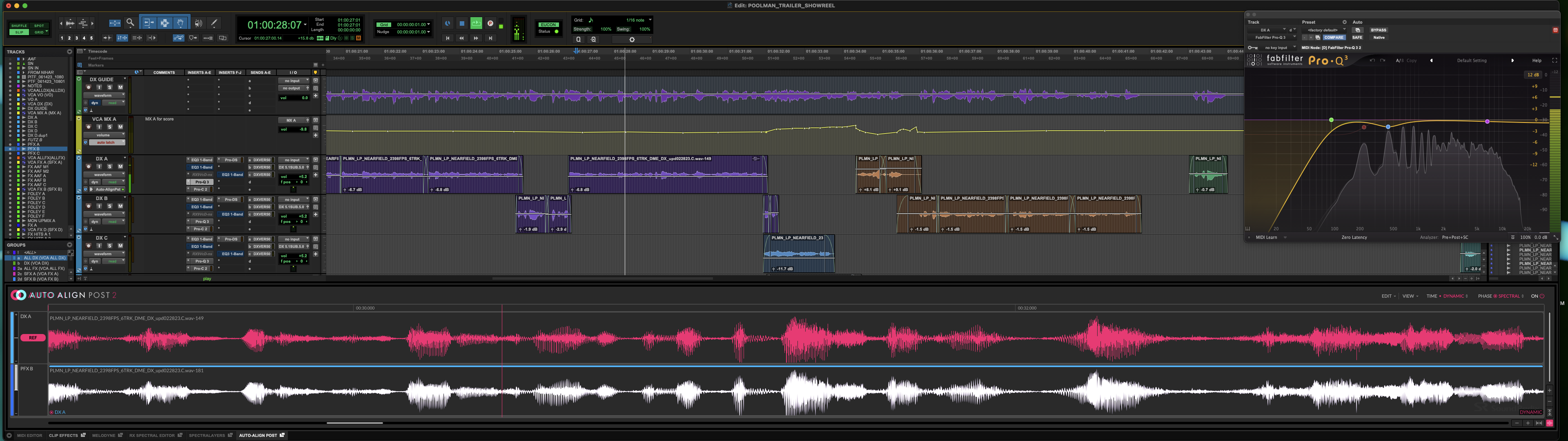Select the Scrubber speaker tool
This screenshot has width=1568, height=441.
pyautogui.click(x=198, y=23)
